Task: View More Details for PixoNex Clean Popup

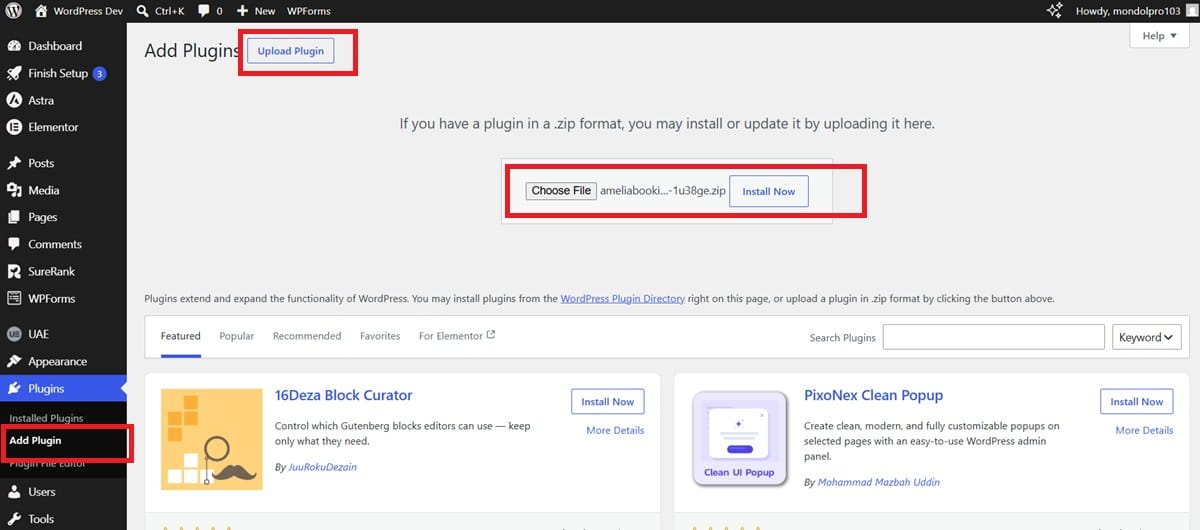Action: tap(1144, 430)
